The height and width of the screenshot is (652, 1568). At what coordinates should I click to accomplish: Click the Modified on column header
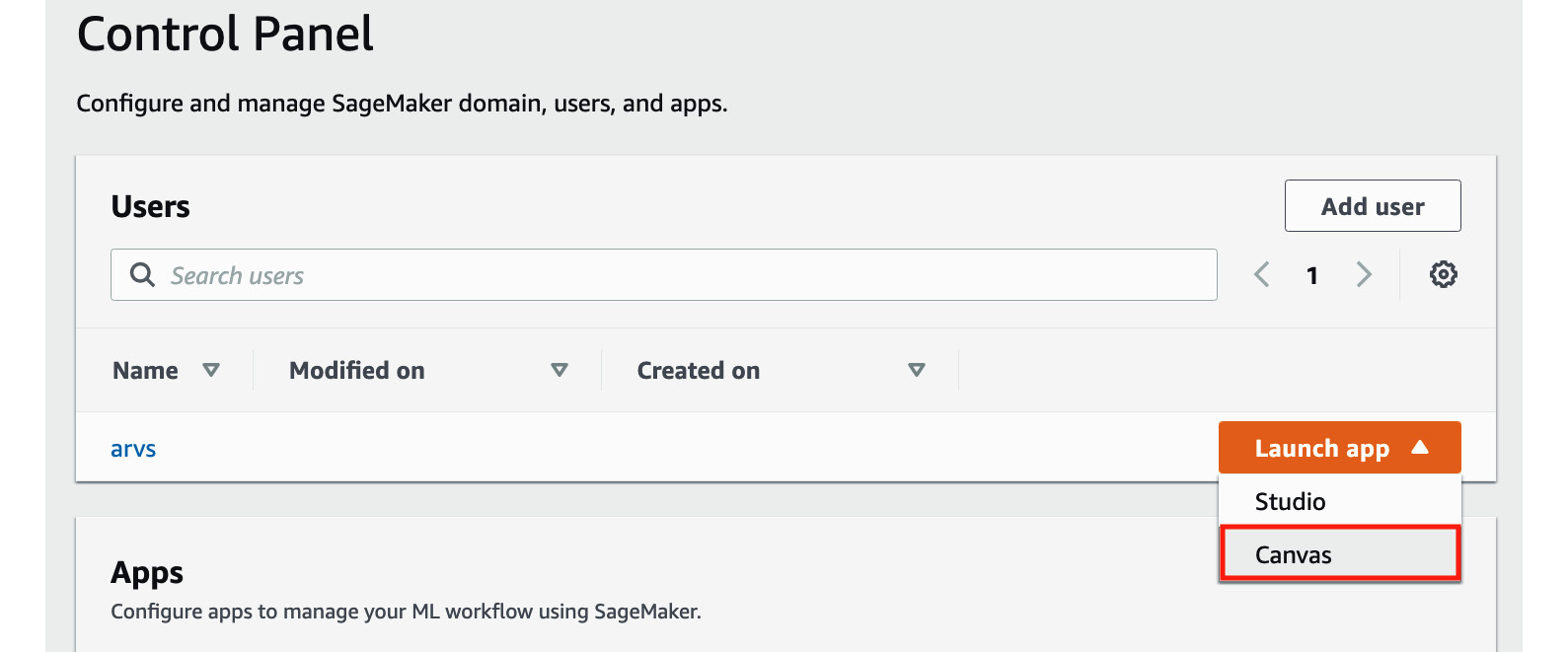pyautogui.click(x=357, y=371)
